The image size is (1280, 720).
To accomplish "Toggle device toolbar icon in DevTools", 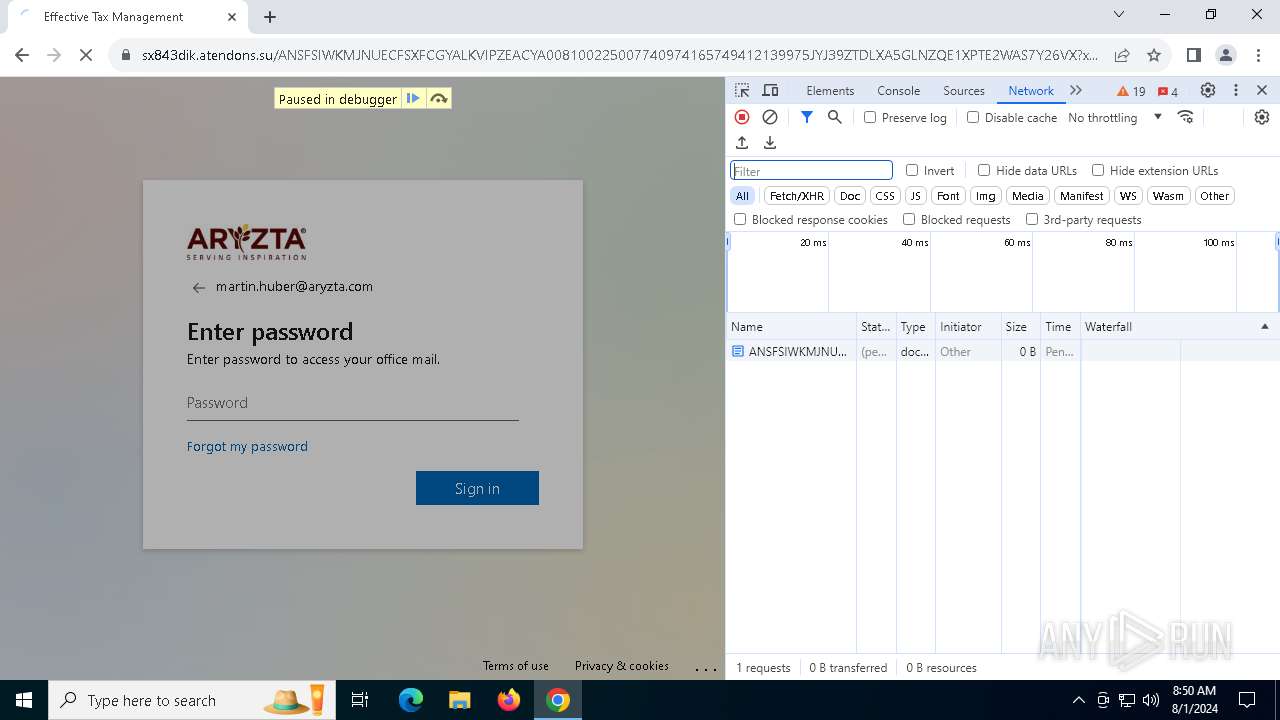I will (770, 90).
